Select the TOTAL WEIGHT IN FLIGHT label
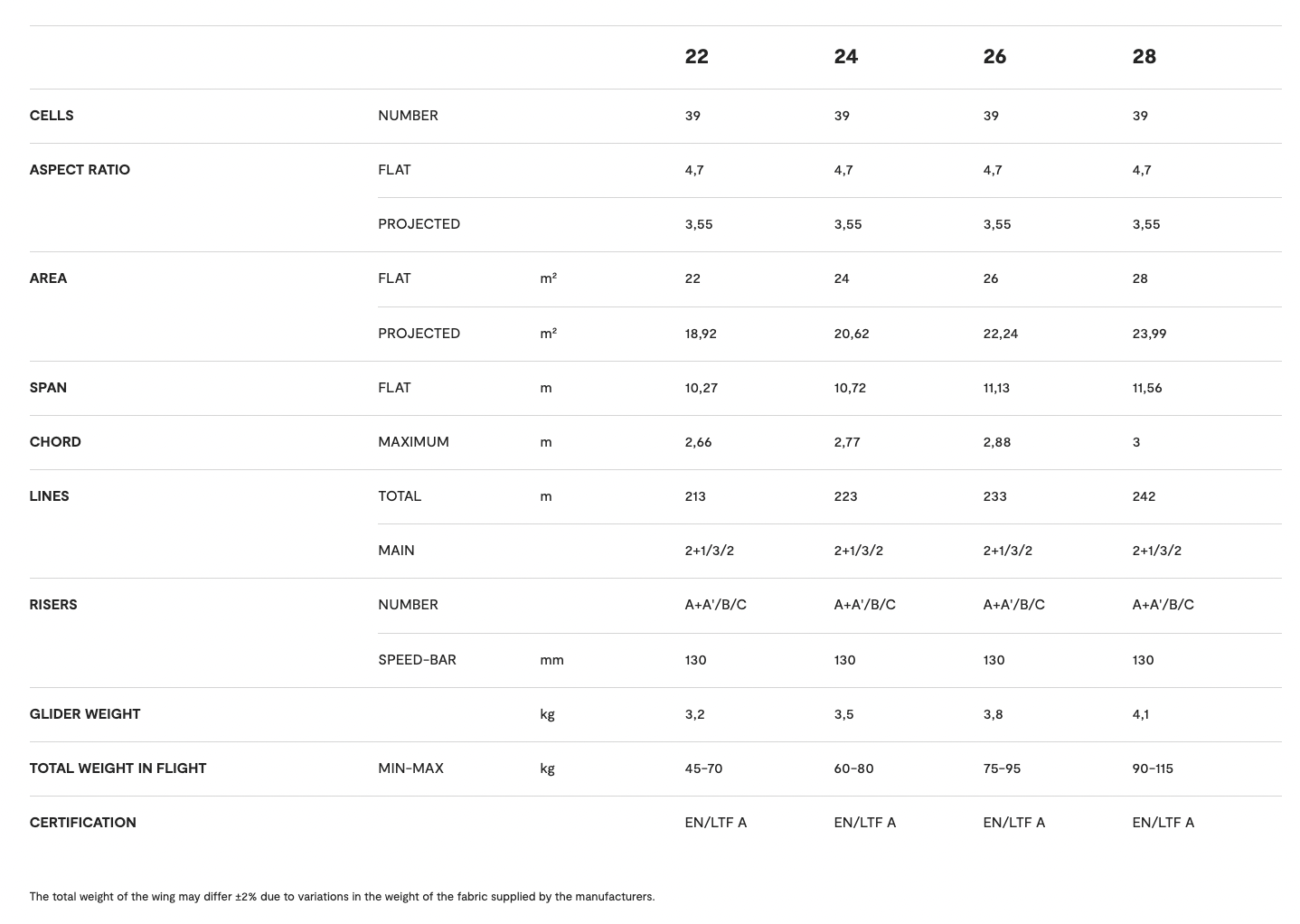1300x924 pixels. pyautogui.click(x=118, y=768)
